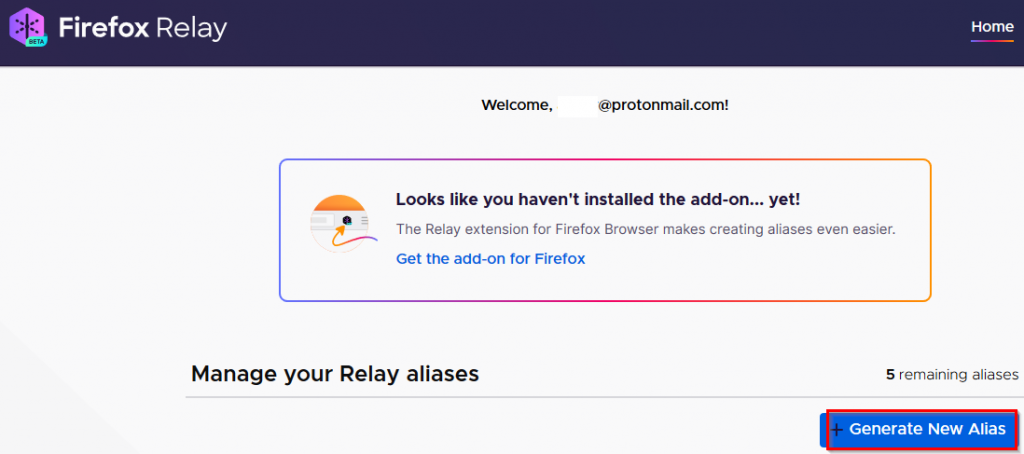Click the Manage your Relay aliases heading
The width and height of the screenshot is (1024, 454).
point(335,374)
